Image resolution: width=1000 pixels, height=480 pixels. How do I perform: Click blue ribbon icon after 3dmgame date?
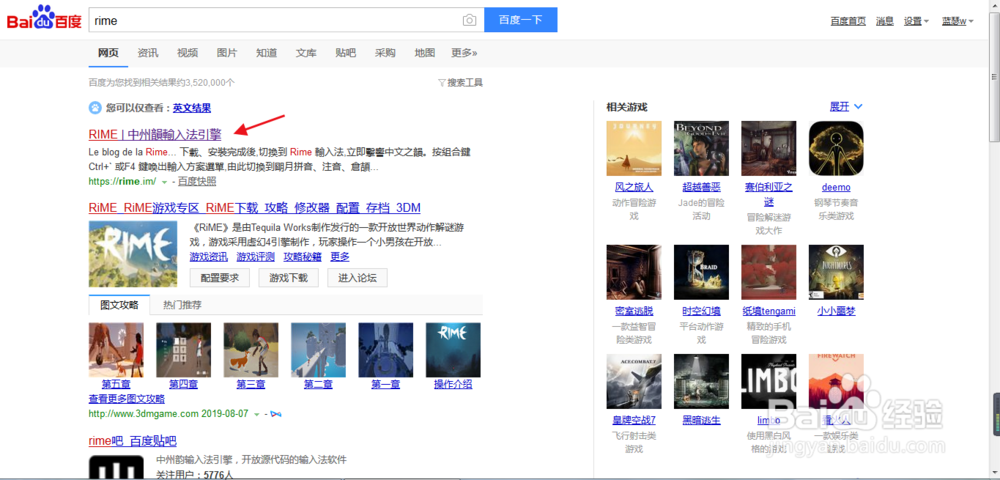pyautogui.click(x=276, y=414)
